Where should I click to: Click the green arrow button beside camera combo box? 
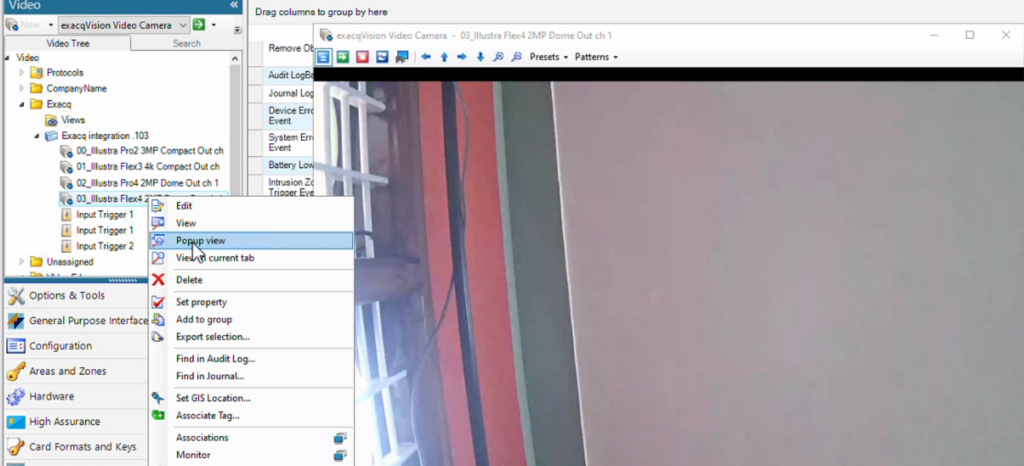pos(198,24)
